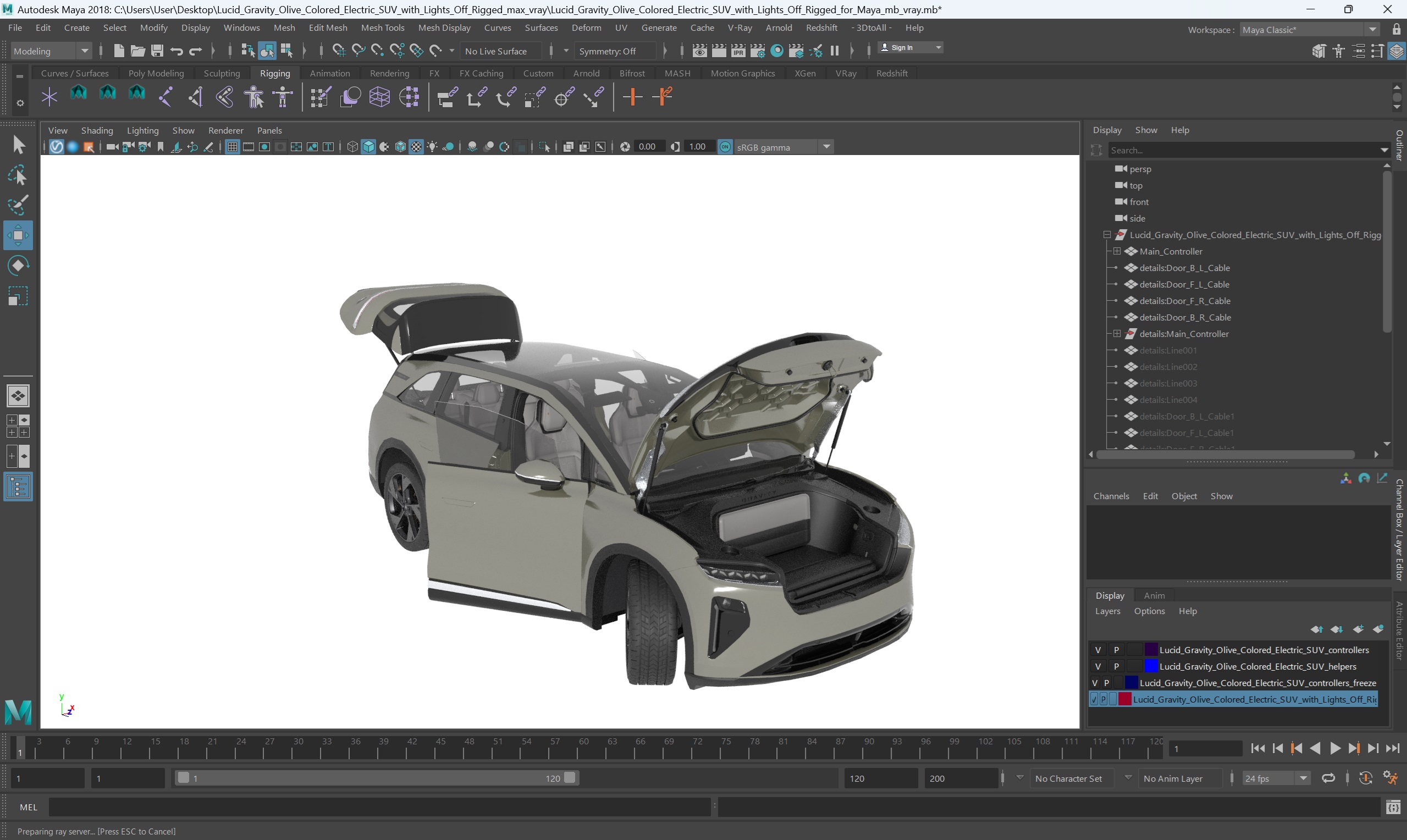Click the New Scene icon
The image size is (1407, 840).
(x=118, y=51)
